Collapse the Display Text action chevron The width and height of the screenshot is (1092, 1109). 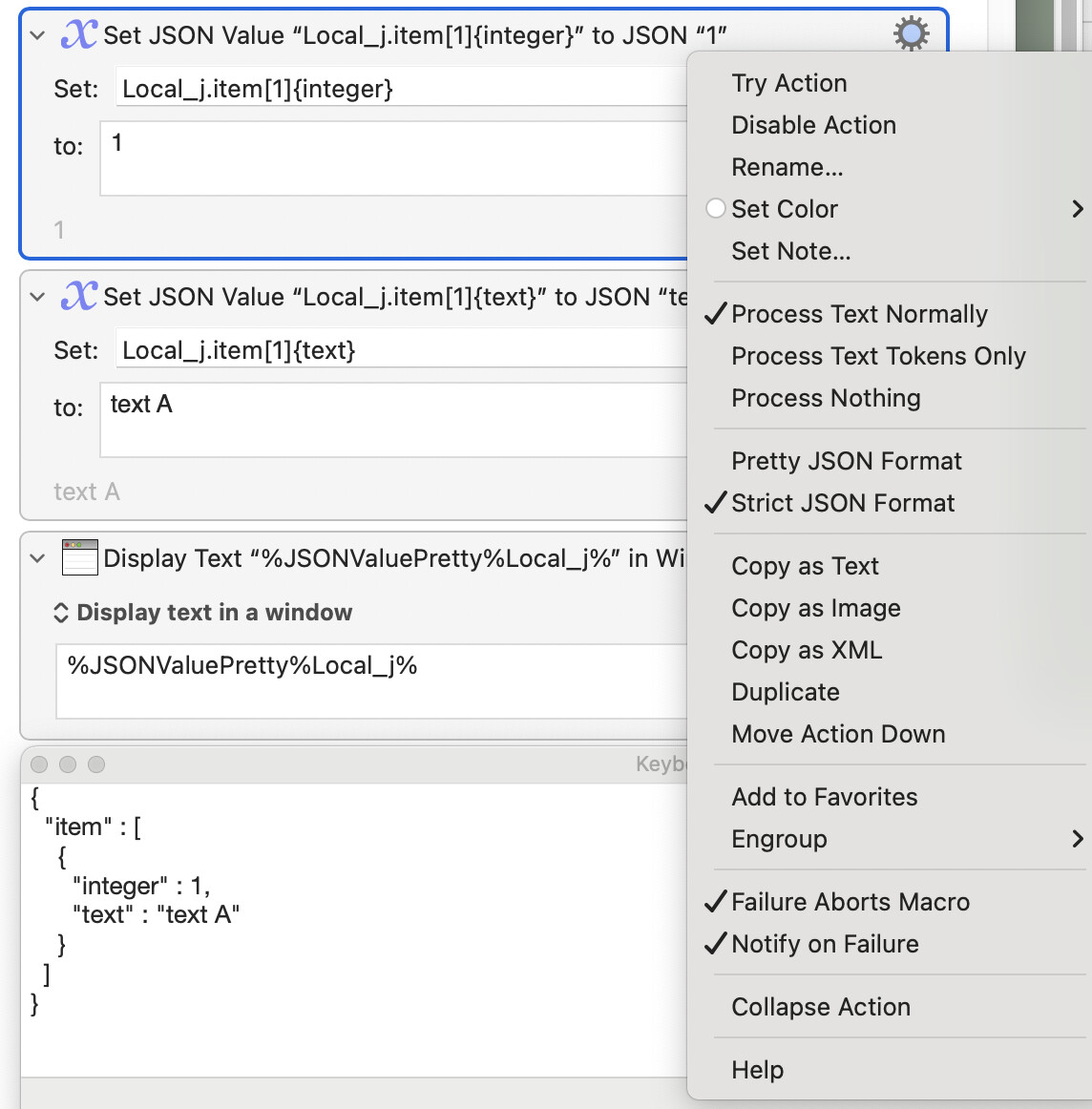[37, 558]
